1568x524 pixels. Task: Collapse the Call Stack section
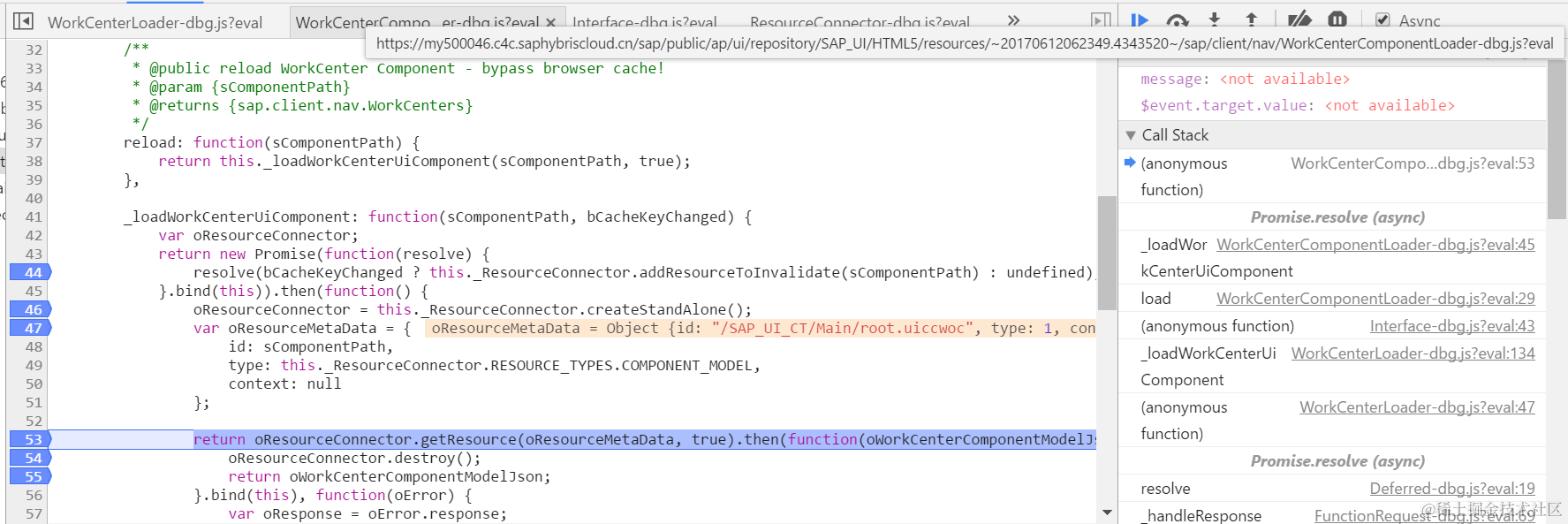1131,135
